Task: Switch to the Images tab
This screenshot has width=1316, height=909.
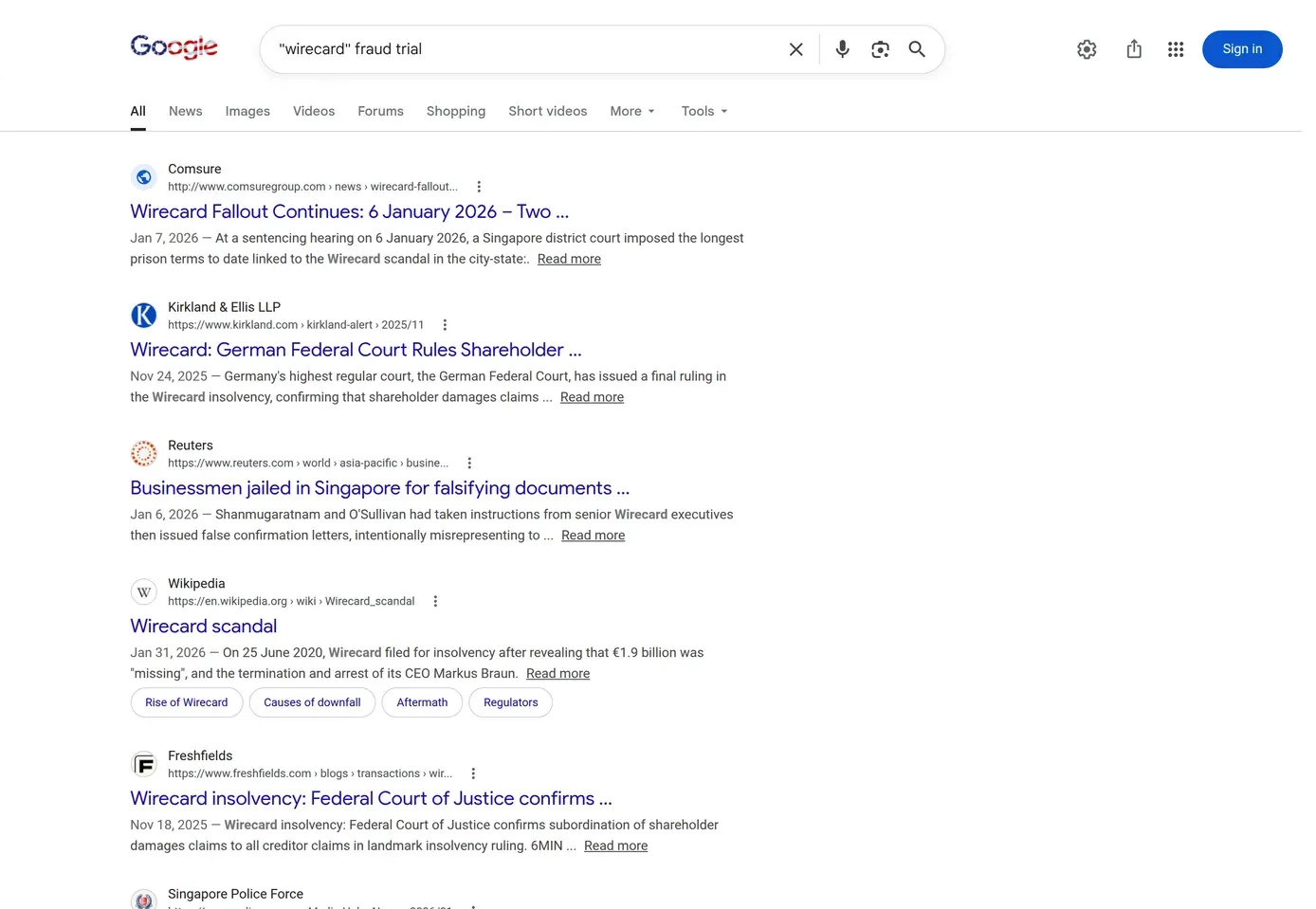Action: (x=247, y=111)
